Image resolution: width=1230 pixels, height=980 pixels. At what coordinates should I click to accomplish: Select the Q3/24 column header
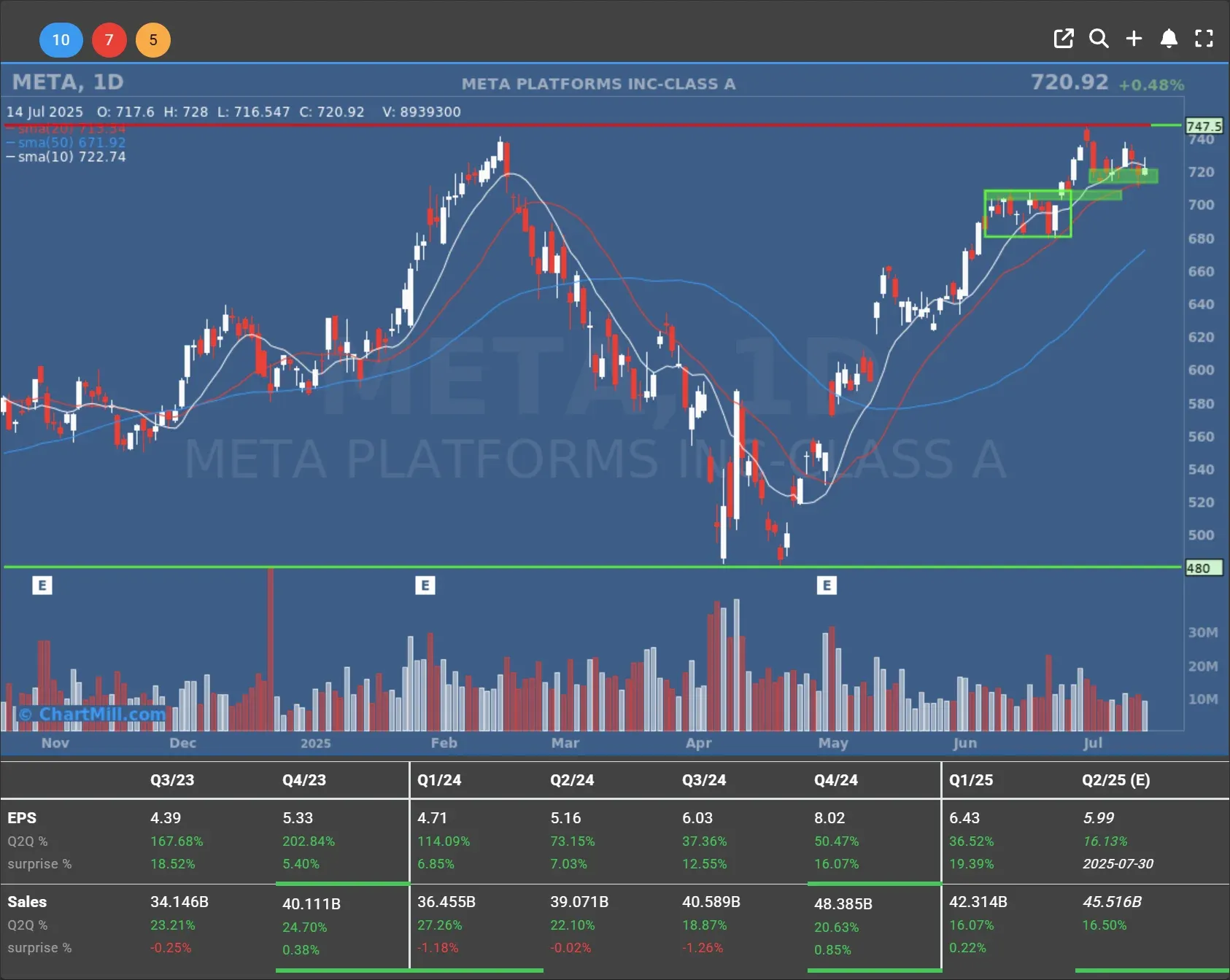704,779
